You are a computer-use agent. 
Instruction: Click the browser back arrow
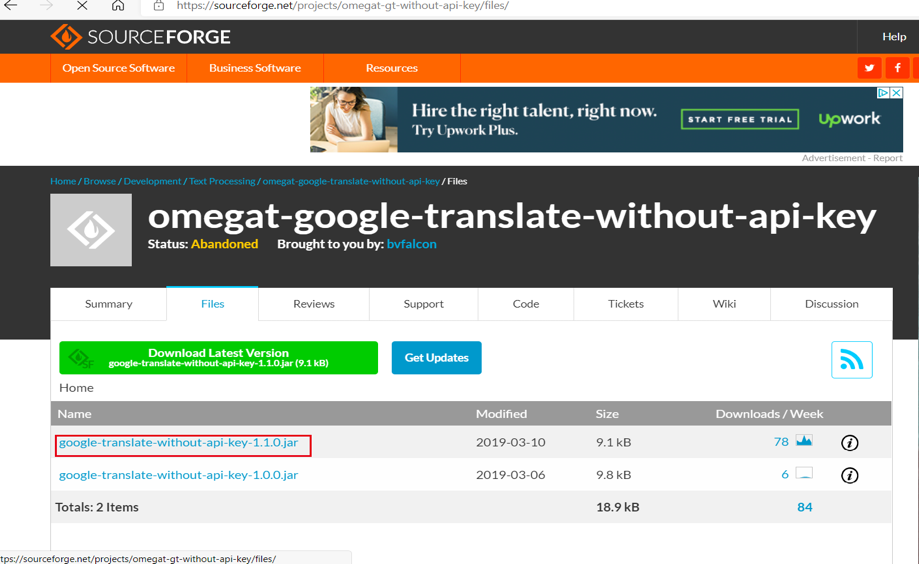pyautogui.click(x=11, y=5)
